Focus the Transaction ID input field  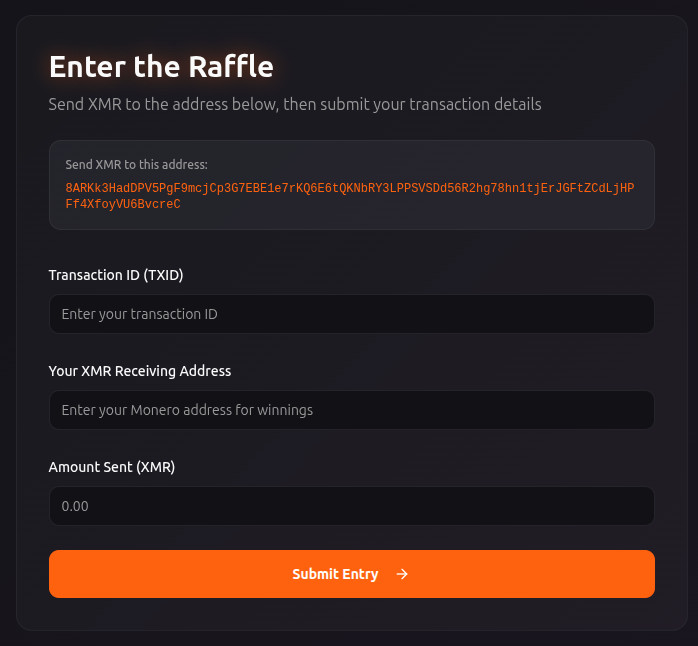coord(351,314)
